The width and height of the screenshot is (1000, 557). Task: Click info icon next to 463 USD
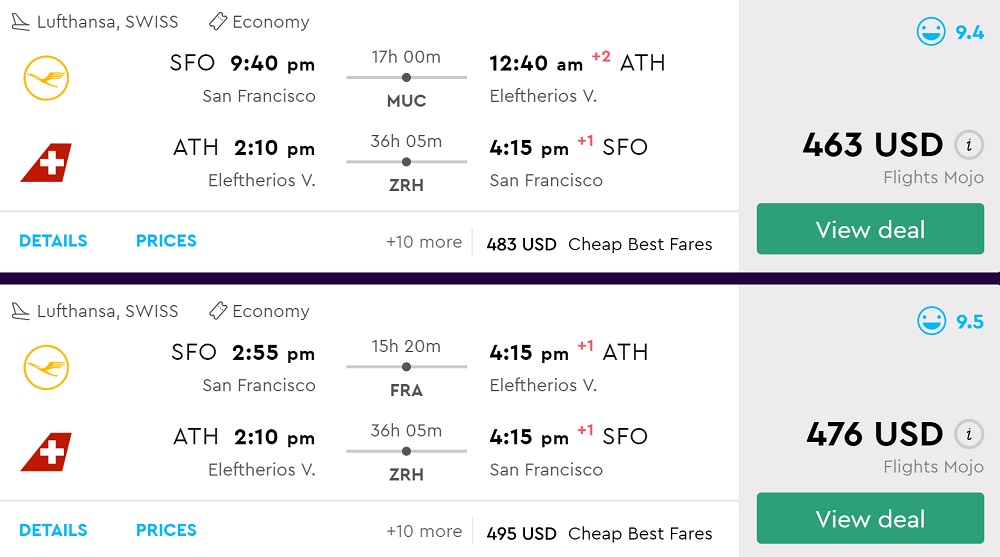pos(968,145)
